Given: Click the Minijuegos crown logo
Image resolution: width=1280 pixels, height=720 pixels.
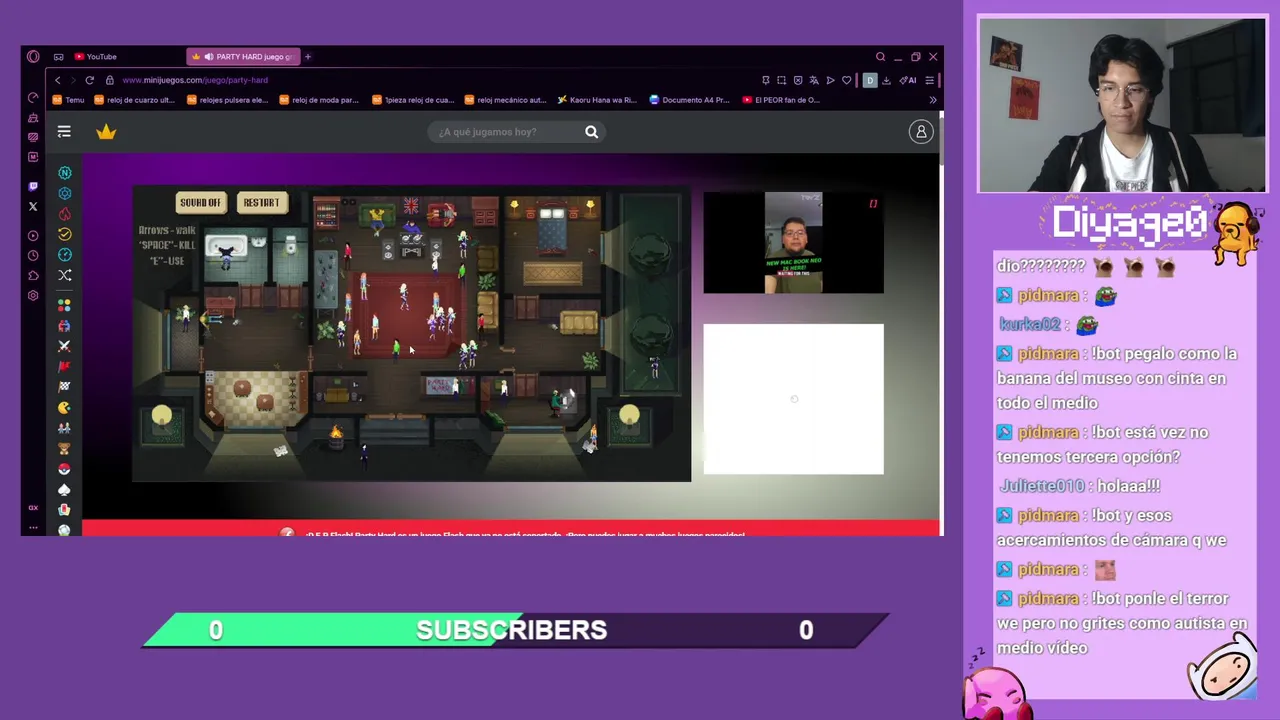Looking at the screenshot, I should coord(106,132).
